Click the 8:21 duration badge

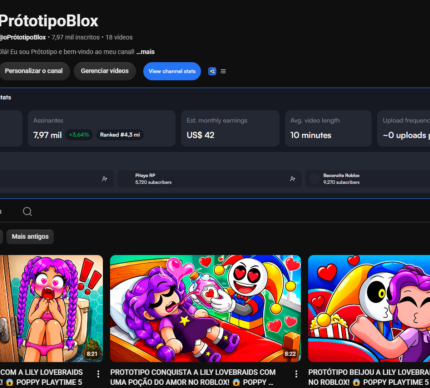92,354
